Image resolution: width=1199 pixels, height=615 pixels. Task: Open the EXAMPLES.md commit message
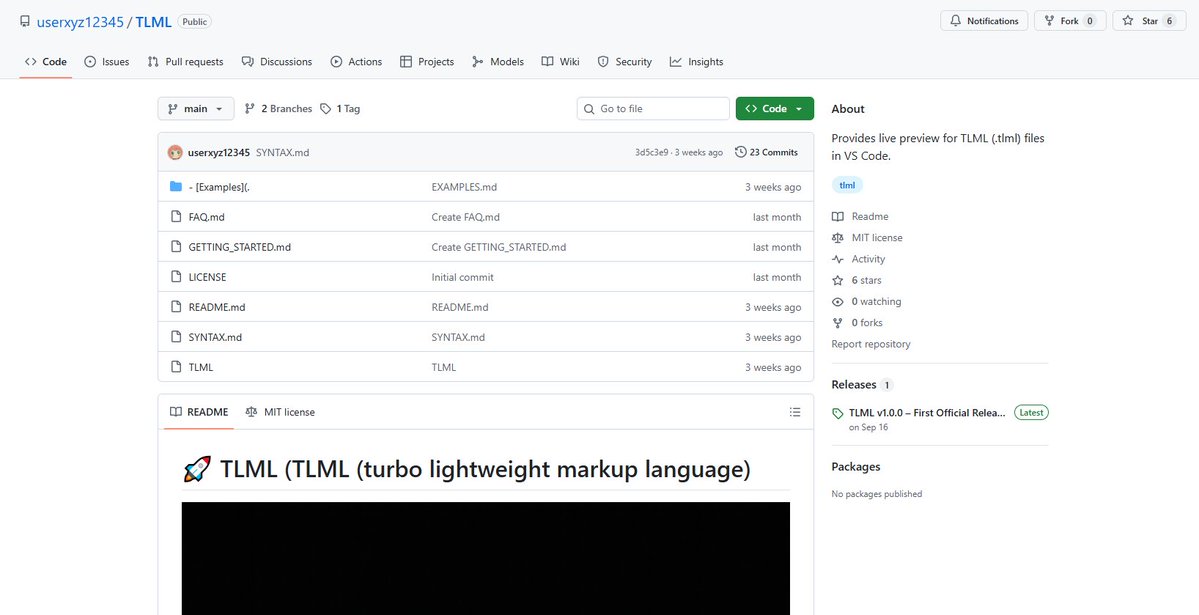[x=464, y=187]
